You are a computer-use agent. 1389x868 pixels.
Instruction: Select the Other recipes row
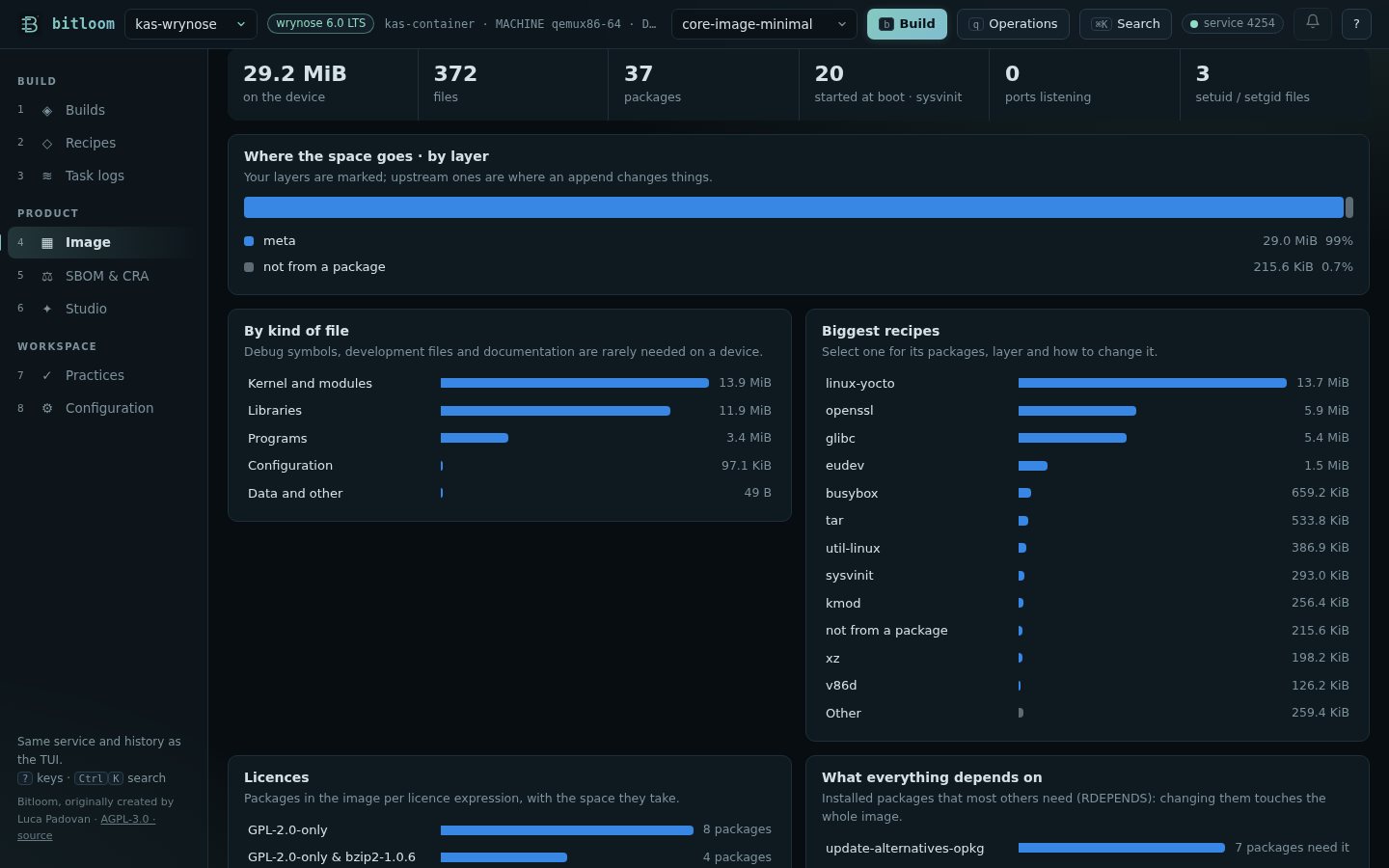coord(1087,713)
